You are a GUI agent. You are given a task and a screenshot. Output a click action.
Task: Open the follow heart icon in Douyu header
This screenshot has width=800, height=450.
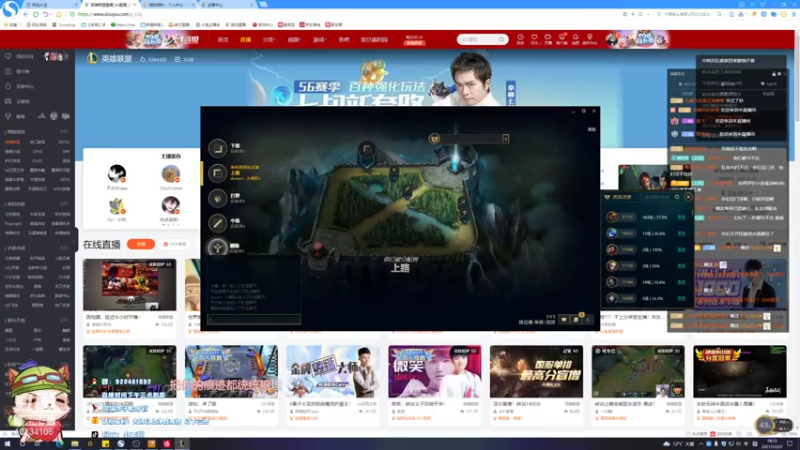pos(534,39)
